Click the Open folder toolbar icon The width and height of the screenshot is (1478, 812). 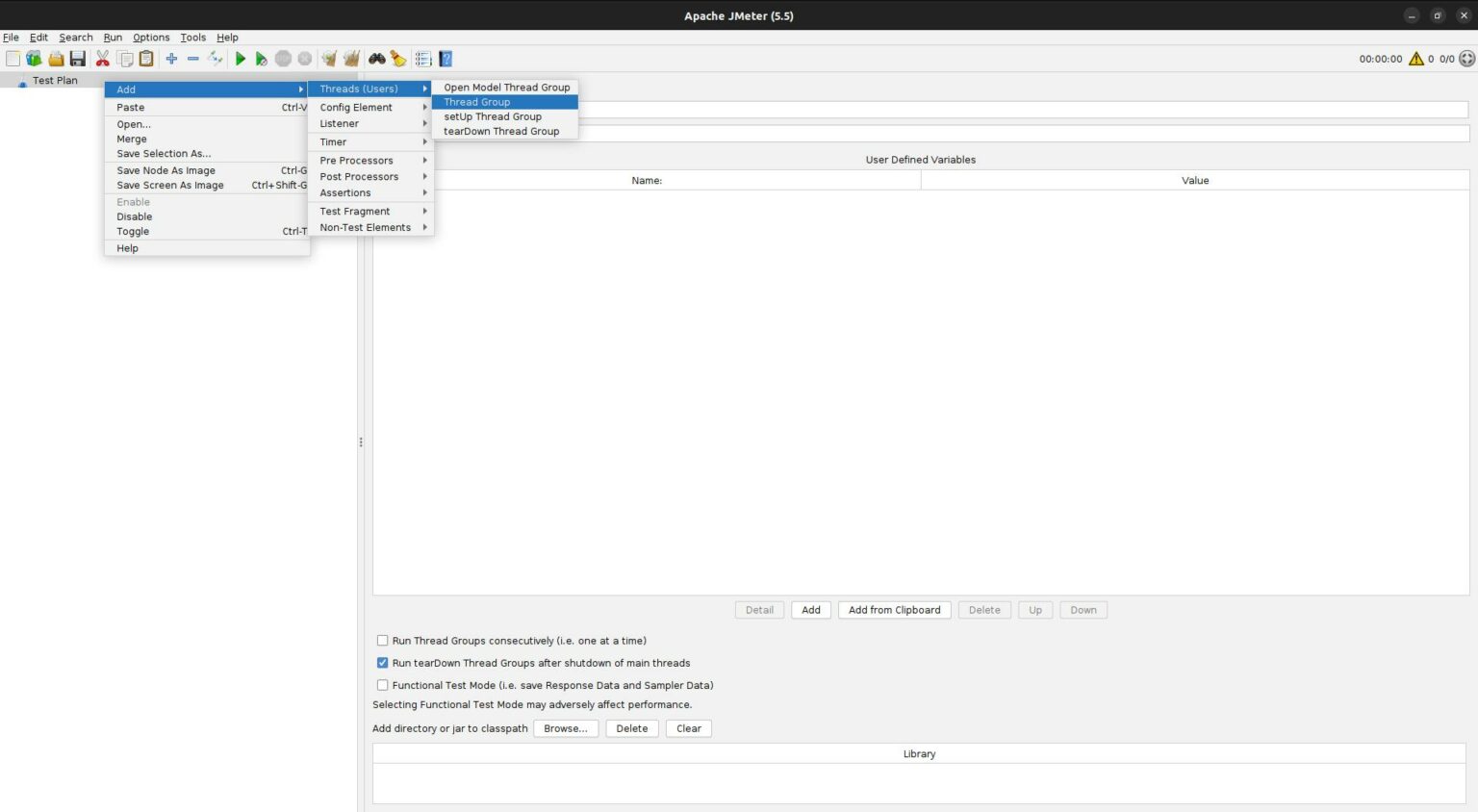(56, 59)
